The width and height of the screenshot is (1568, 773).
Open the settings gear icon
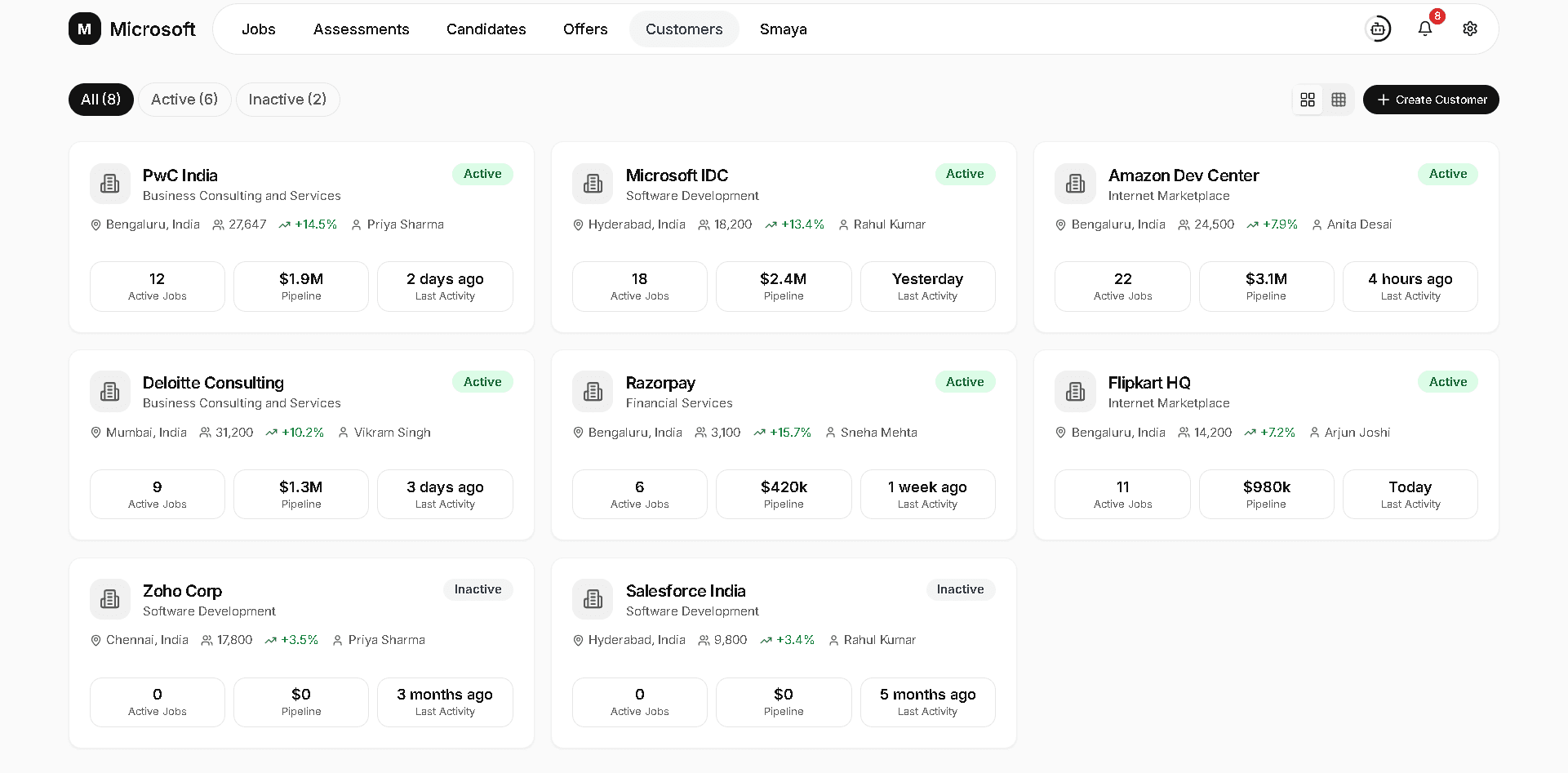coord(1470,29)
